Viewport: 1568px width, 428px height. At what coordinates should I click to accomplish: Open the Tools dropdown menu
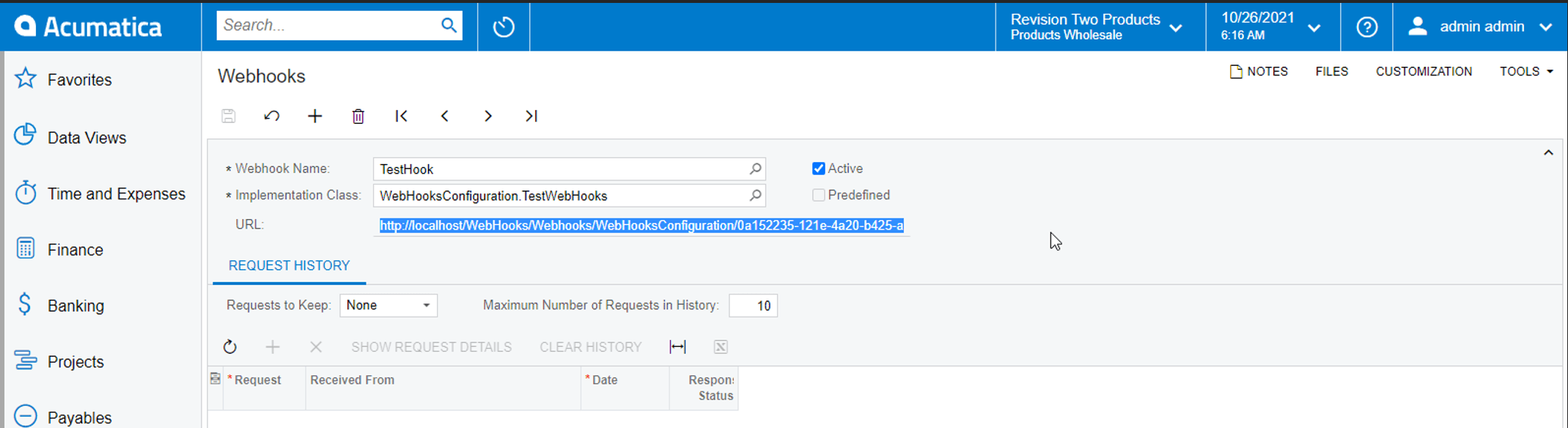point(1526,71)
